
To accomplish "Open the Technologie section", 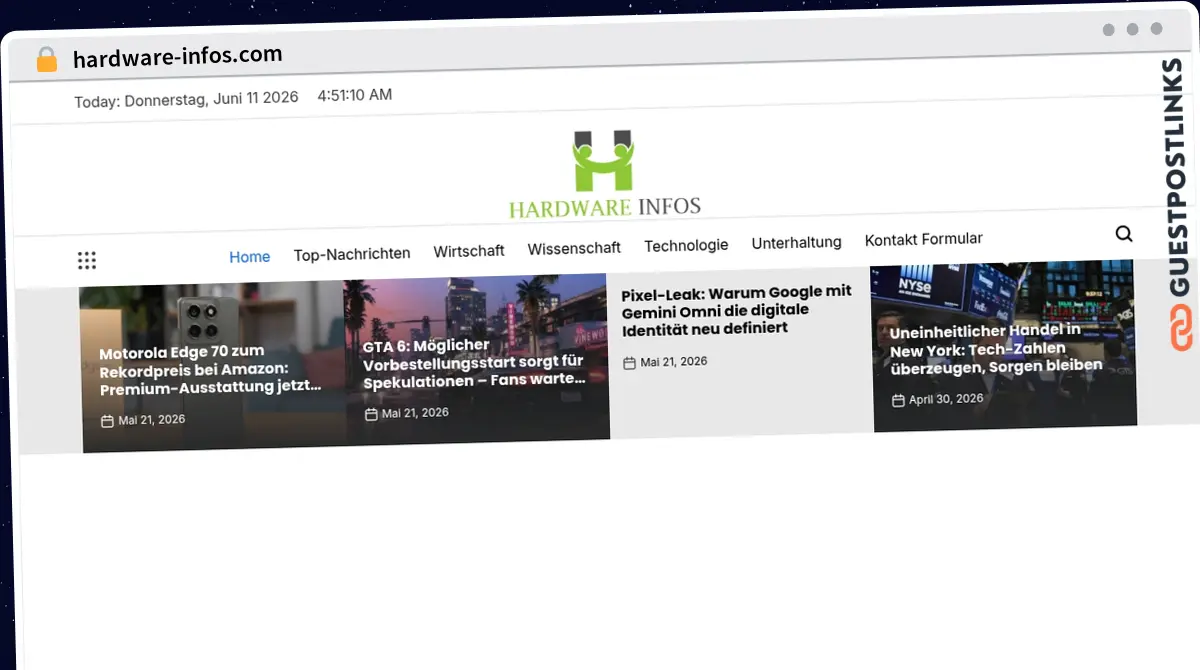I will 686,245.
